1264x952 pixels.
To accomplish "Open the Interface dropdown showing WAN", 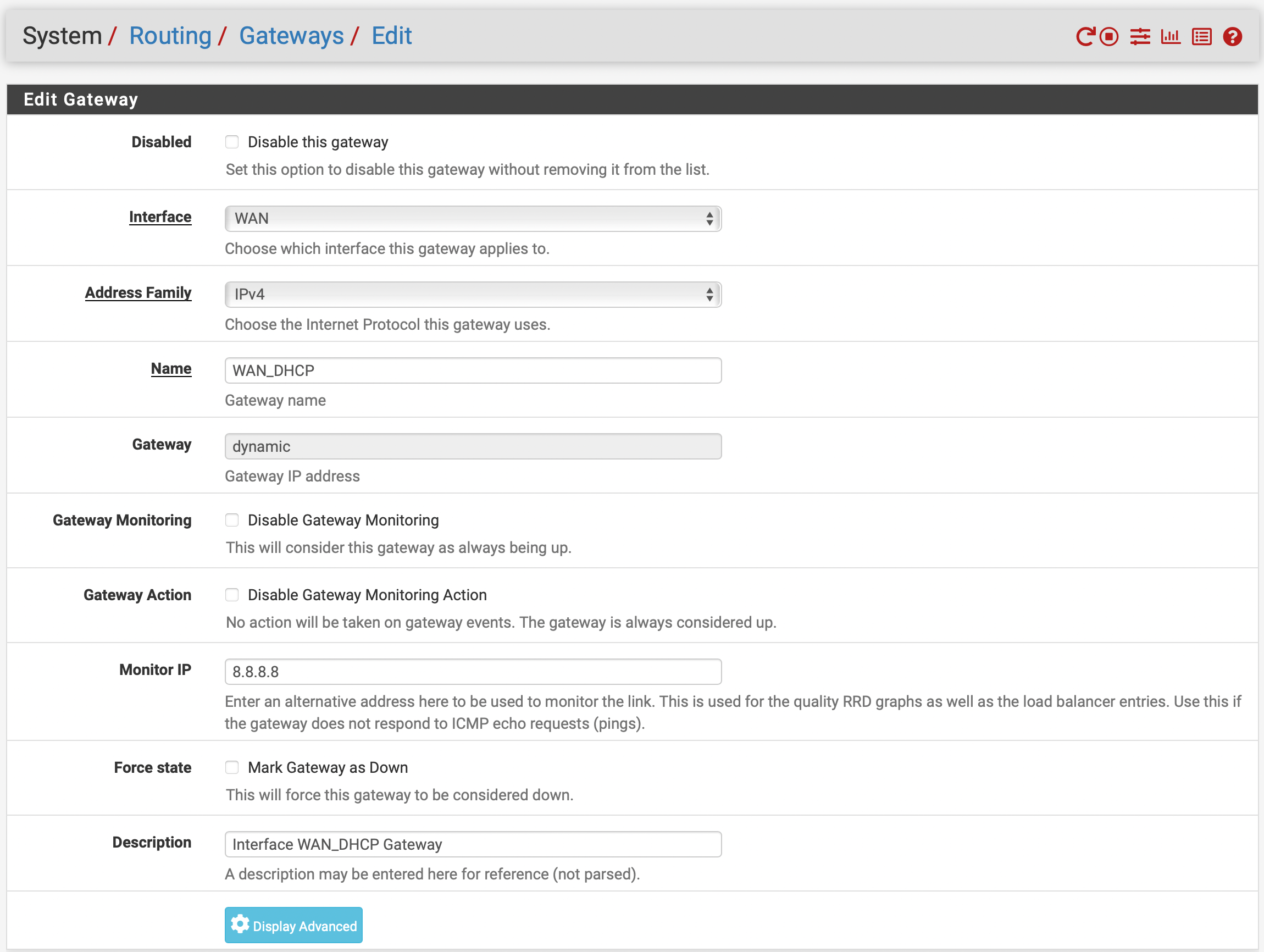I will pos(473,218).
